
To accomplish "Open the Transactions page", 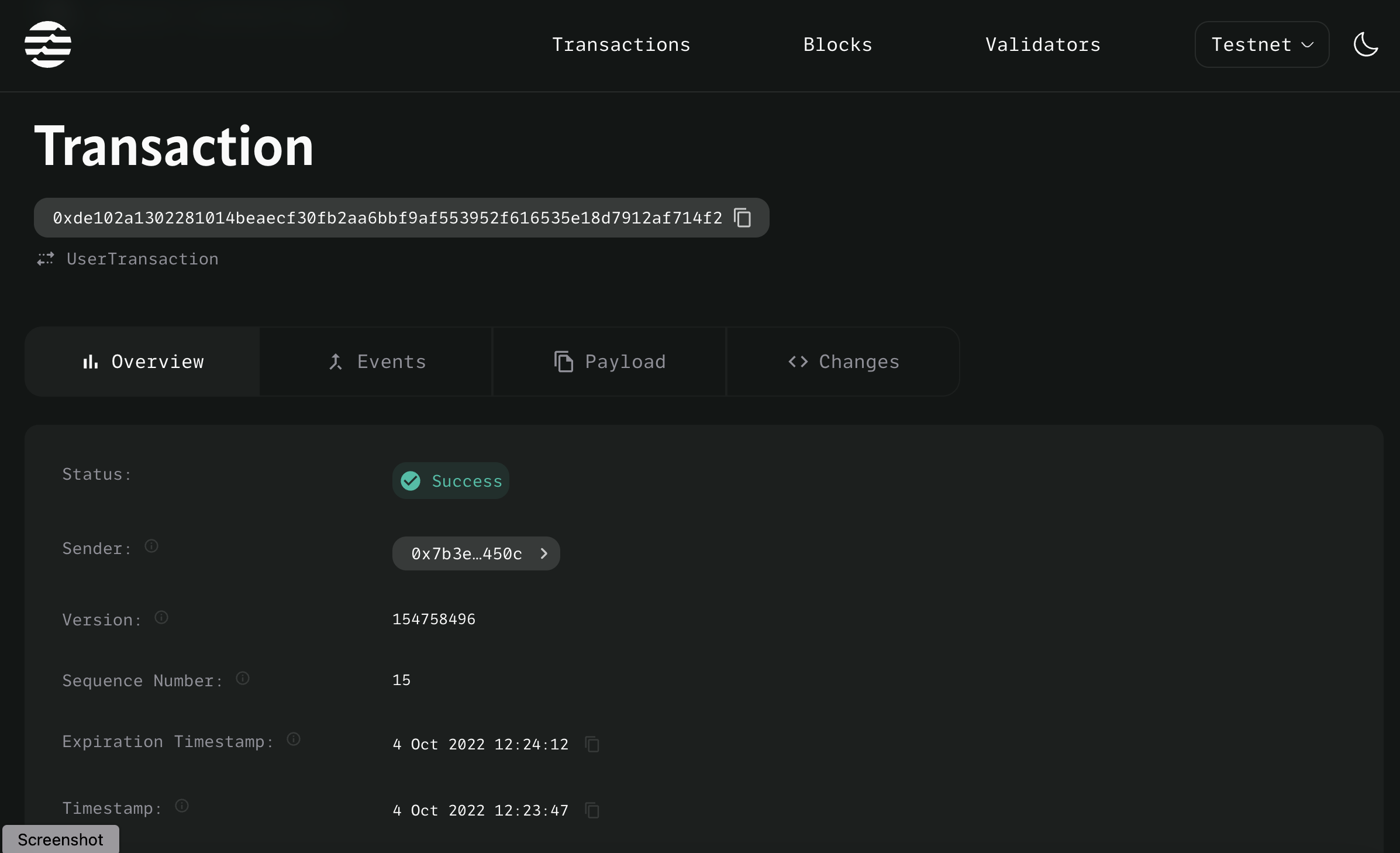I will pyautogui.click(x=620, y=44).
